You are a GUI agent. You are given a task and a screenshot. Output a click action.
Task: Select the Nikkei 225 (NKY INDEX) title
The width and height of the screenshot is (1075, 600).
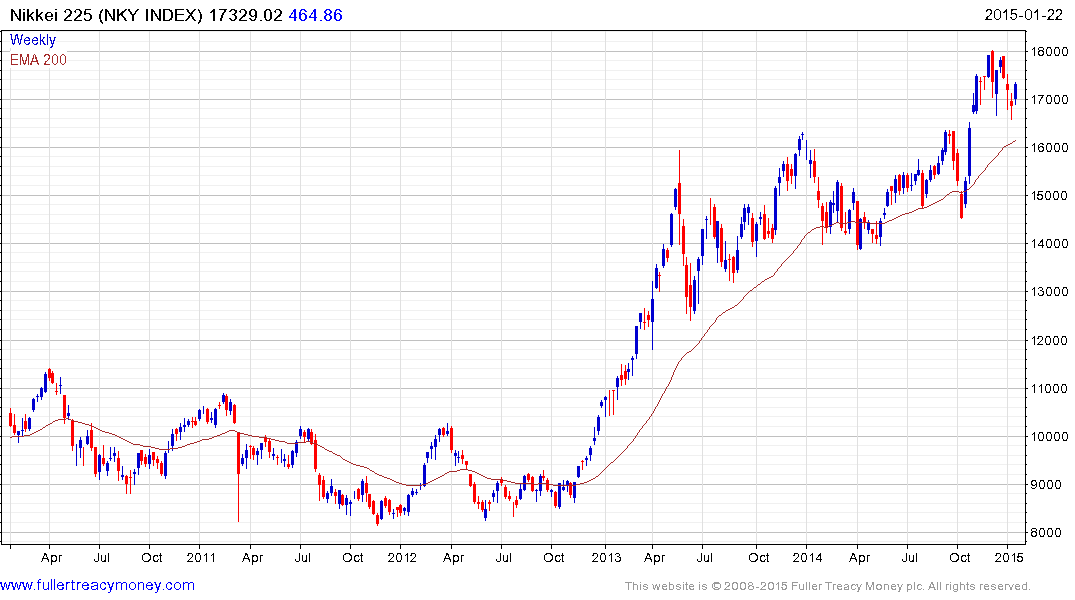click(x=106, y=15)
